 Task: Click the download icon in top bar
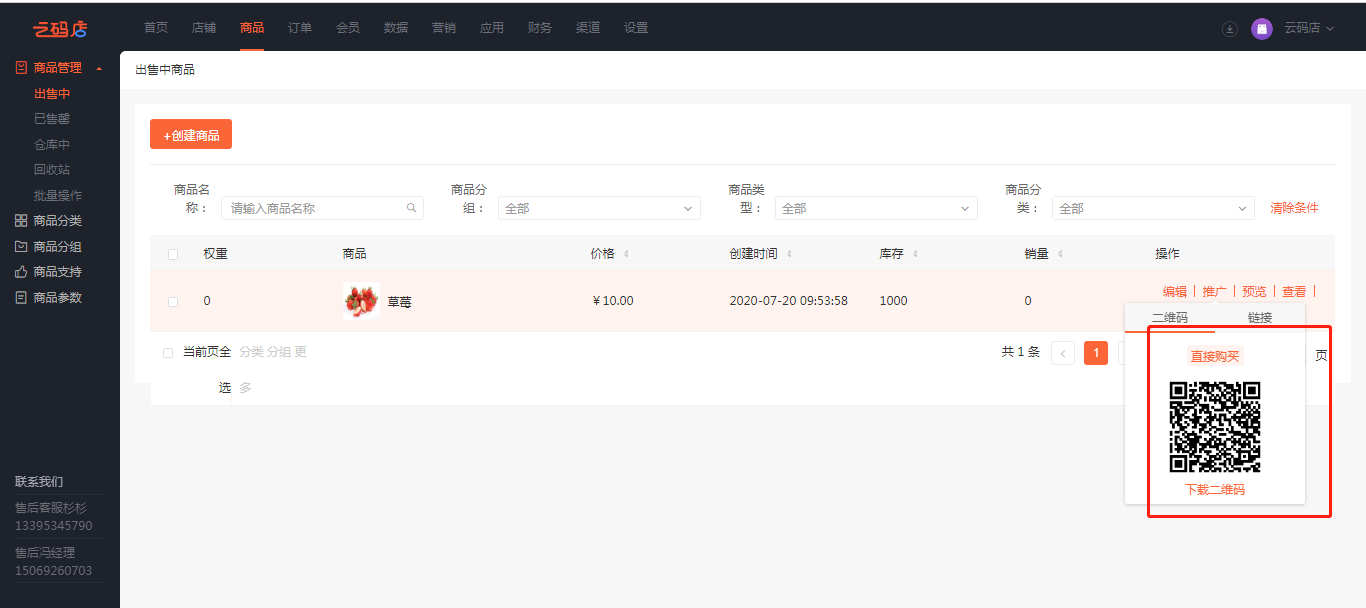click(1230, 29)
